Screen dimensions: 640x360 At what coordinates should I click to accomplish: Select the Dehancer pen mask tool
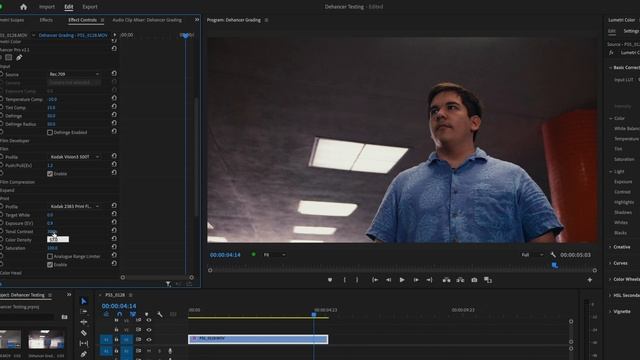pyautogui.click(x=19, y=58)
